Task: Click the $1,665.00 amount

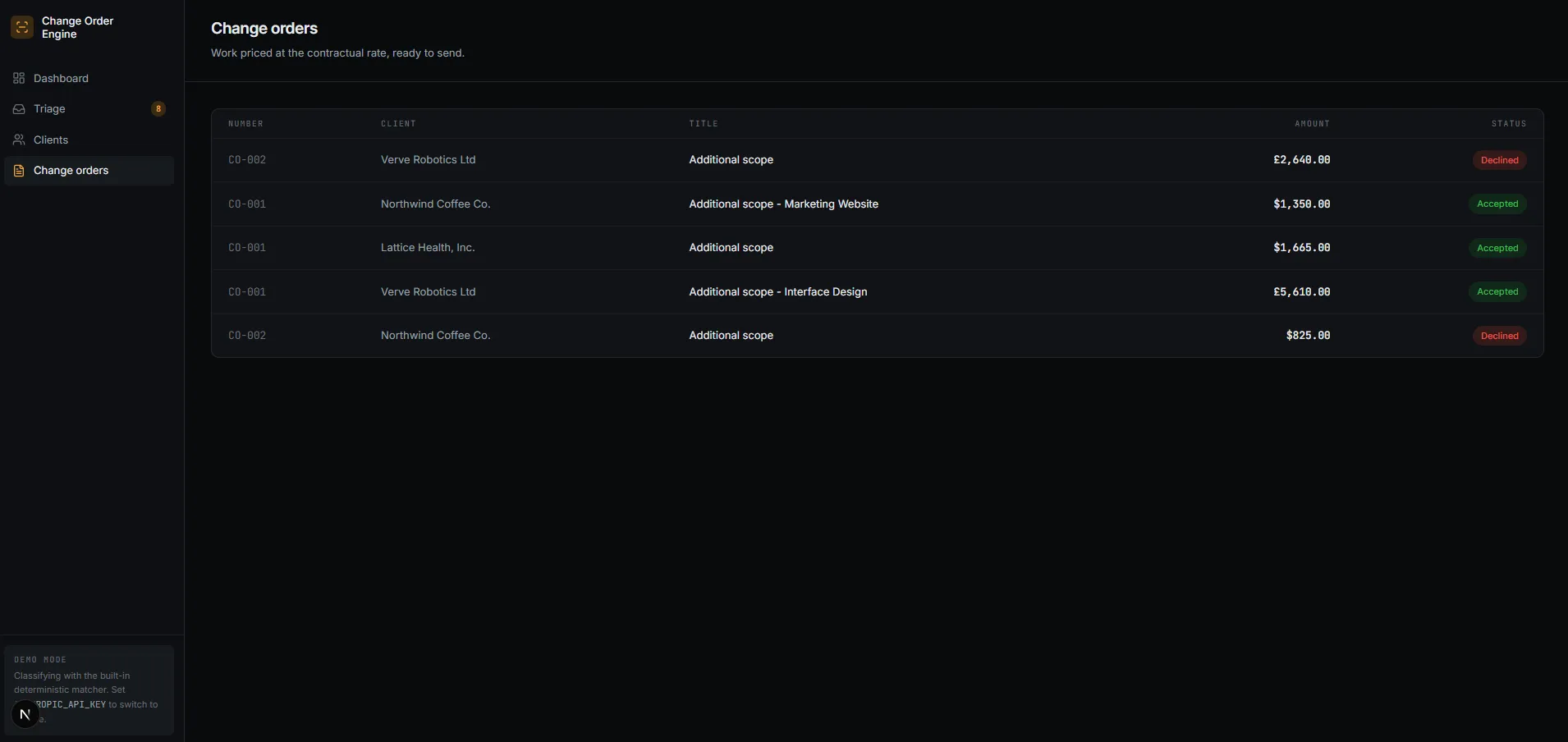Action: click(x=1301, y=248)
